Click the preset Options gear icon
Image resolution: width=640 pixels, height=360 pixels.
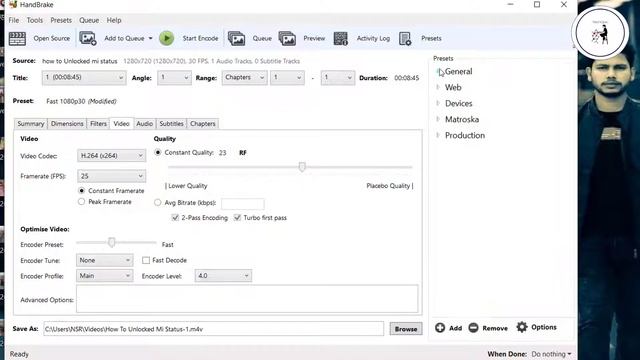522,327
